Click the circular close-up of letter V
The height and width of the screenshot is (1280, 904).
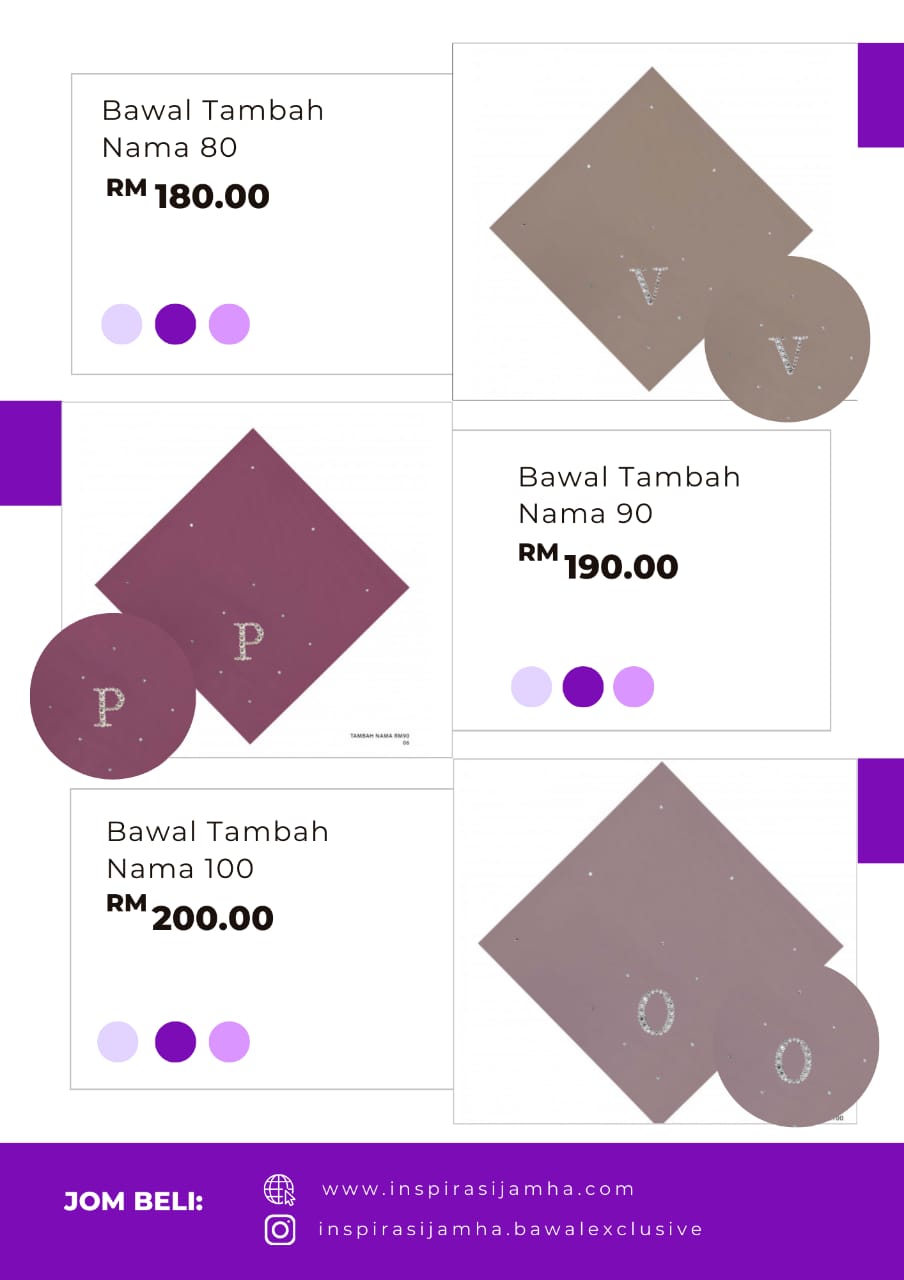(787, 340)
